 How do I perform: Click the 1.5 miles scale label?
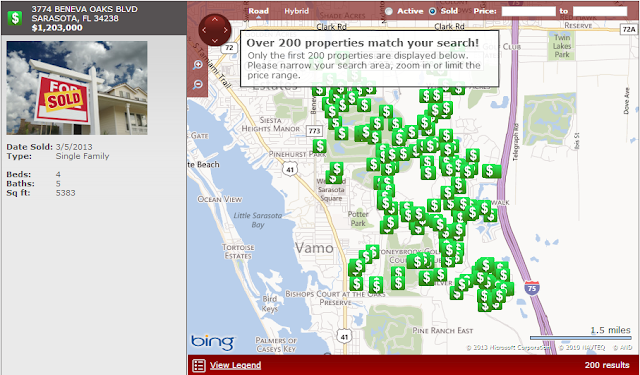(x=611, y=330)
